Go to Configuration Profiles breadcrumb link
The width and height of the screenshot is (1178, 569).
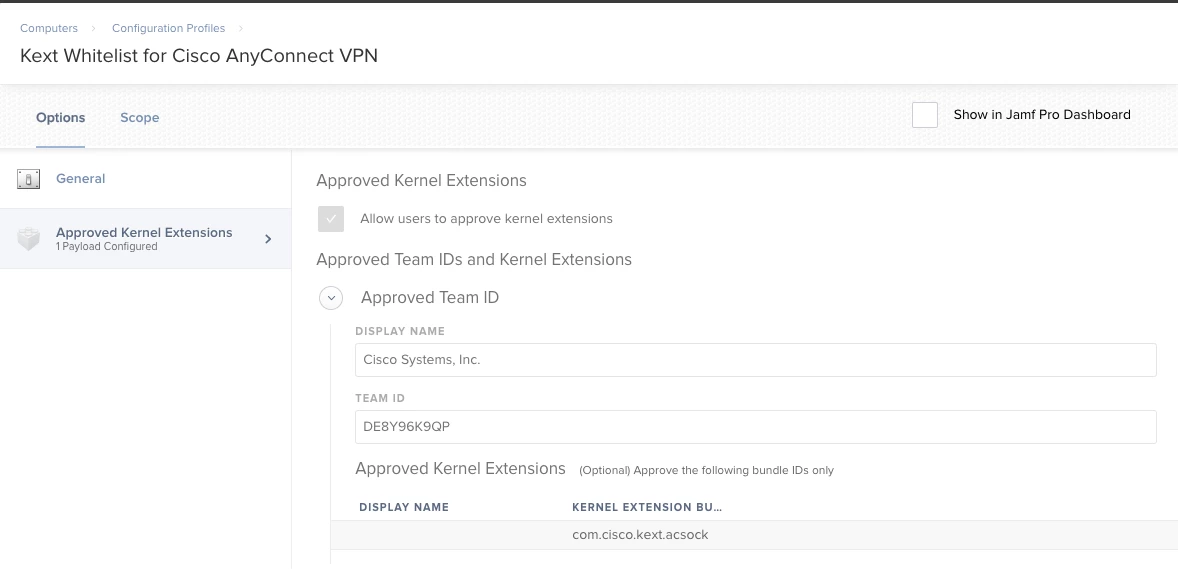[x=168, y=28]
